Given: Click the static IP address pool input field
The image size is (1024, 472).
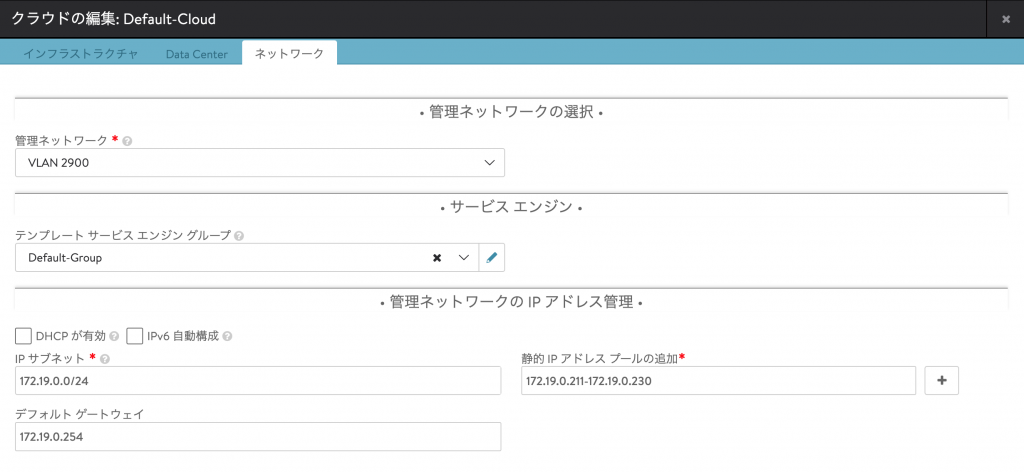Looking at the screenshot, I should [718, 381].
